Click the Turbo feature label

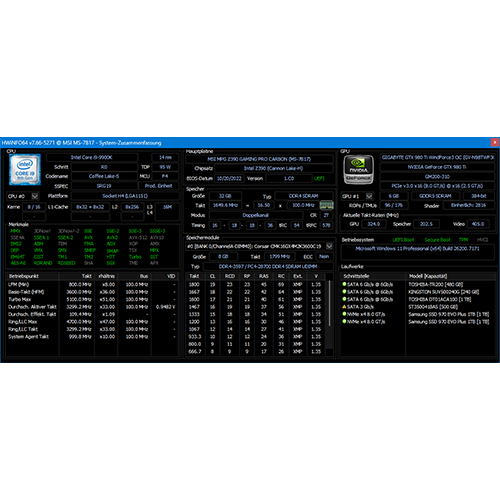tap(135, 257)
